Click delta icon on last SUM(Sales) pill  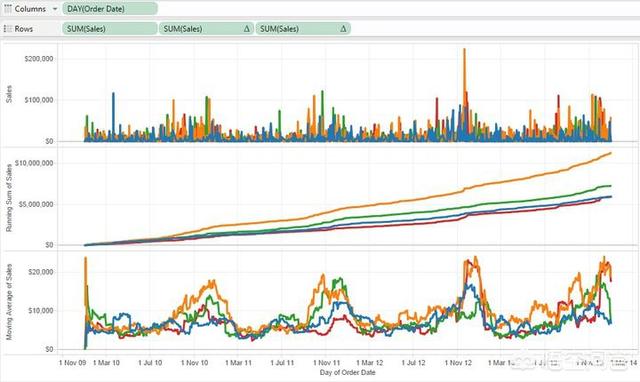pyautogui.click(x=343, y=29)
